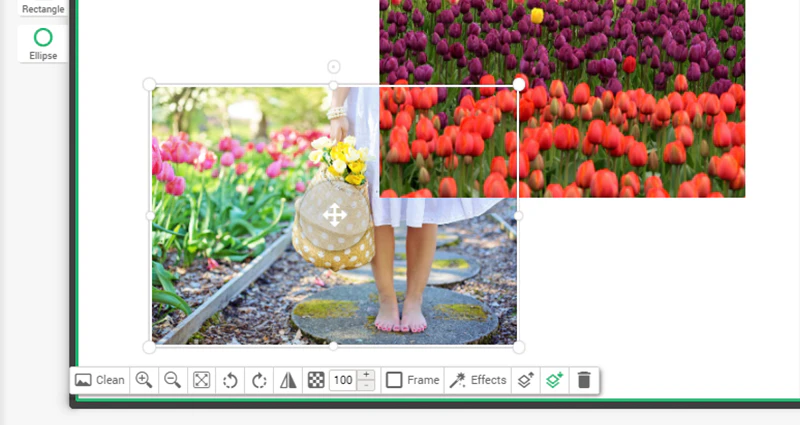Open the Effects menu
800x425 pixels.
coord(478,380)
